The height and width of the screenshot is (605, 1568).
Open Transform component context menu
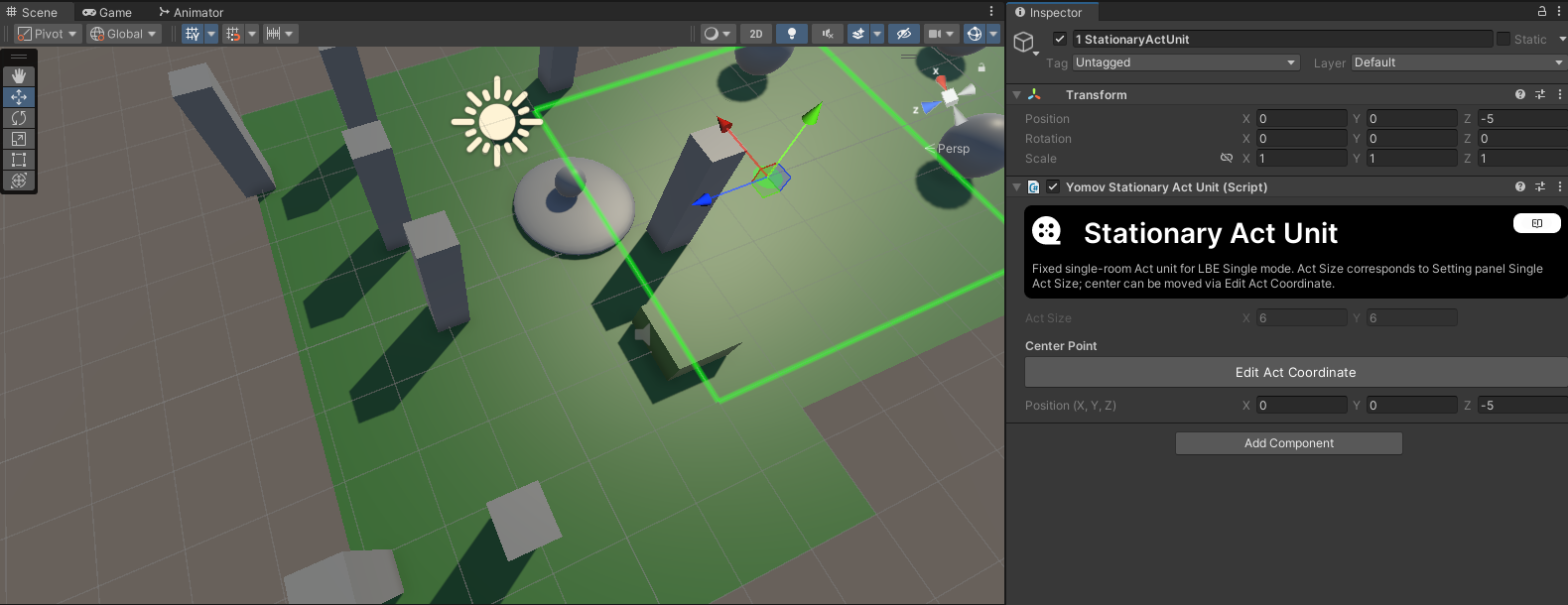coord(1559,94)
